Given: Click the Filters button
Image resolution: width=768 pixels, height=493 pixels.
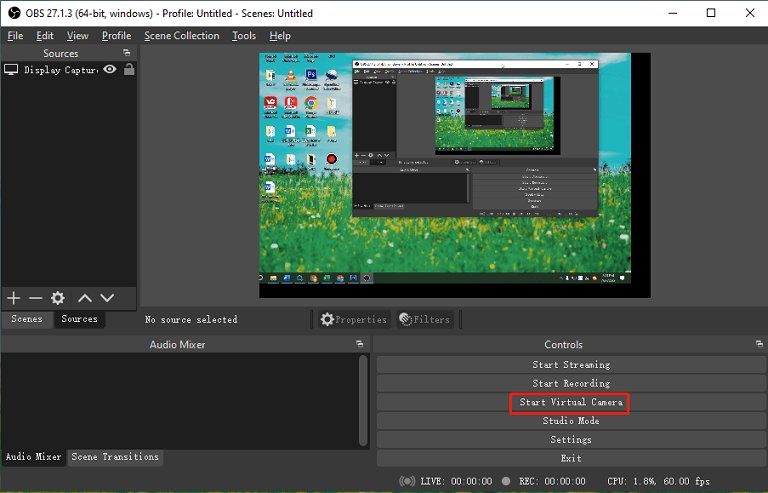Looking at the screenshot, I should click(x=425, y=319).
